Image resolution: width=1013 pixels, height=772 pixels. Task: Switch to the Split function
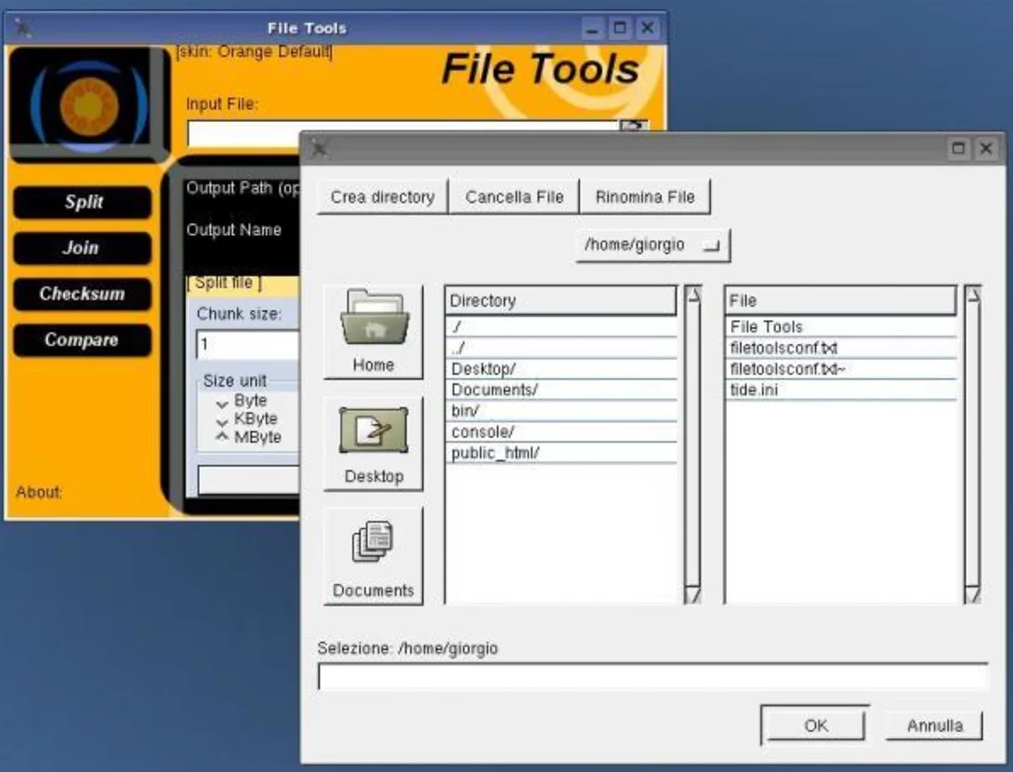[83, 202]
